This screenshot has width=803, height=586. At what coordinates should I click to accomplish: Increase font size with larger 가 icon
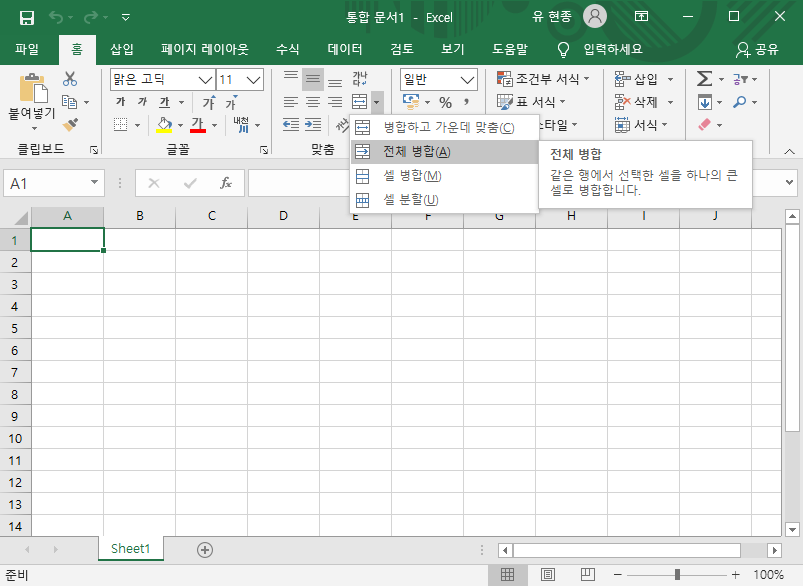(x=209, y=102)
